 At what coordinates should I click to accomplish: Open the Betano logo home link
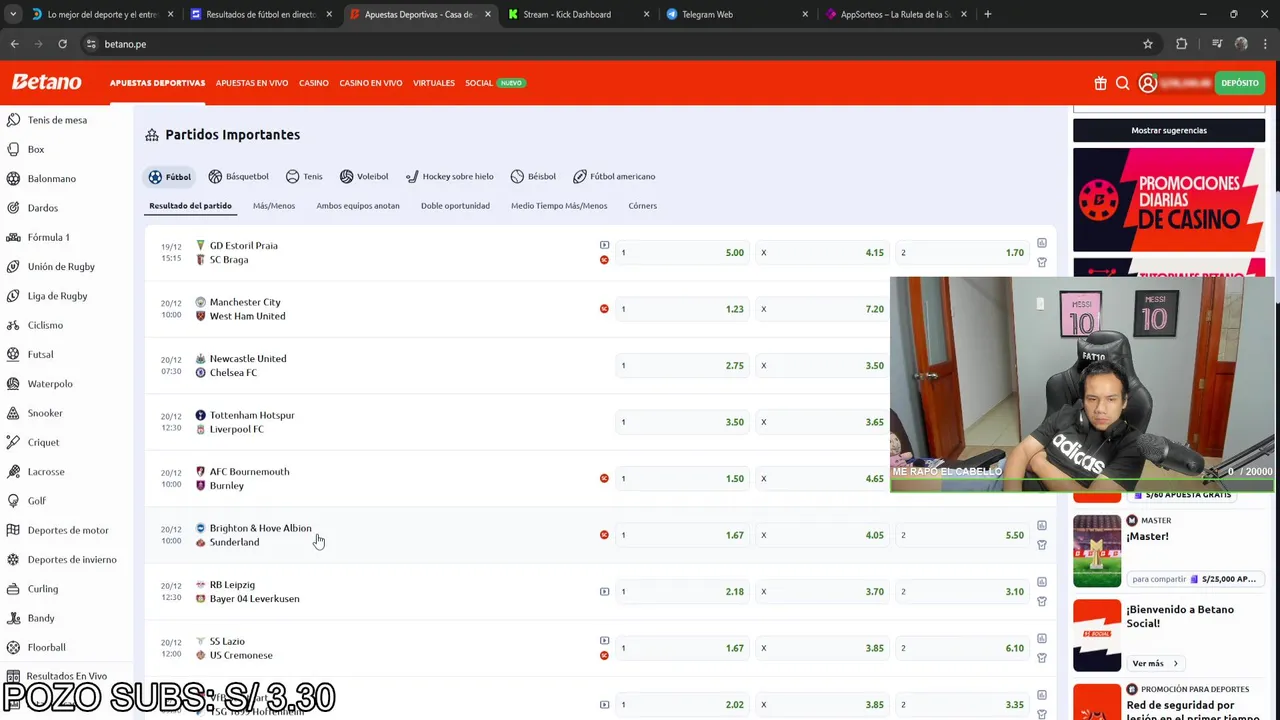pos(46,83)
